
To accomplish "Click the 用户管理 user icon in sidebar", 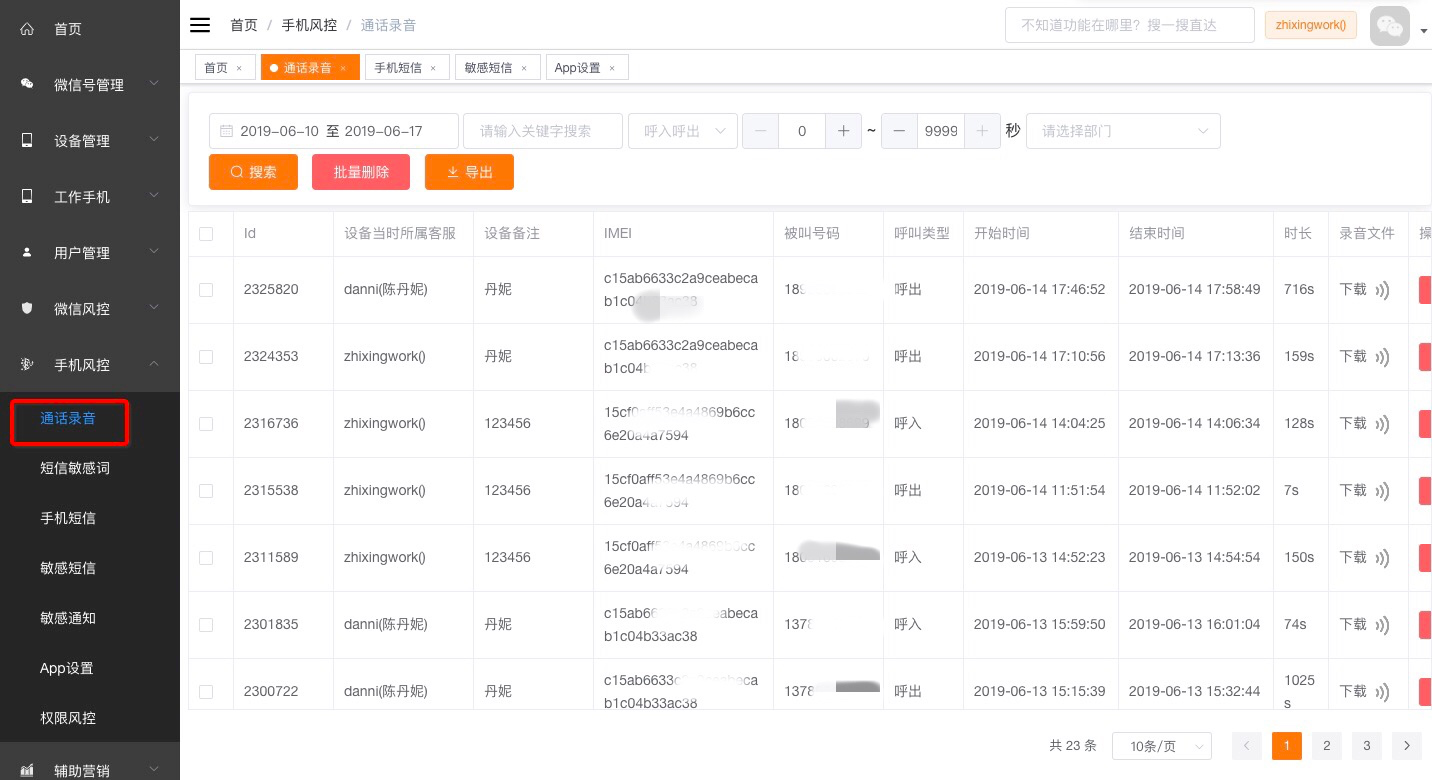I will [x=27, y=253].
